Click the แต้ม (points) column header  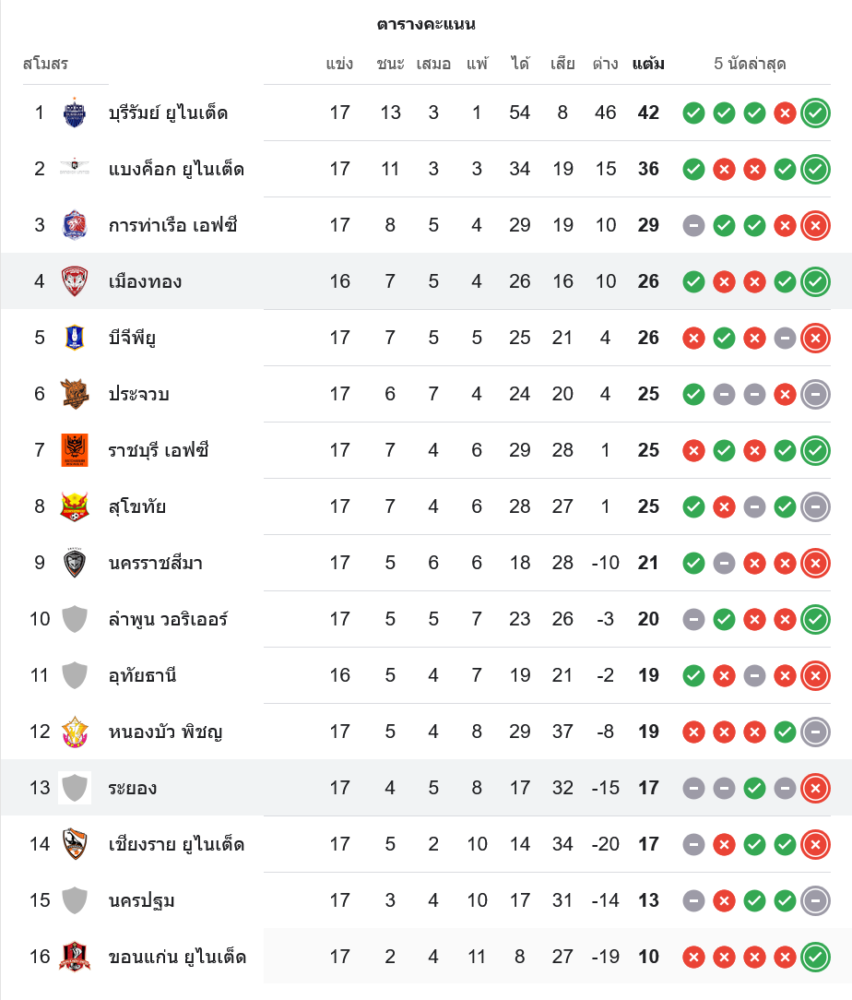(x=648, y=64)
